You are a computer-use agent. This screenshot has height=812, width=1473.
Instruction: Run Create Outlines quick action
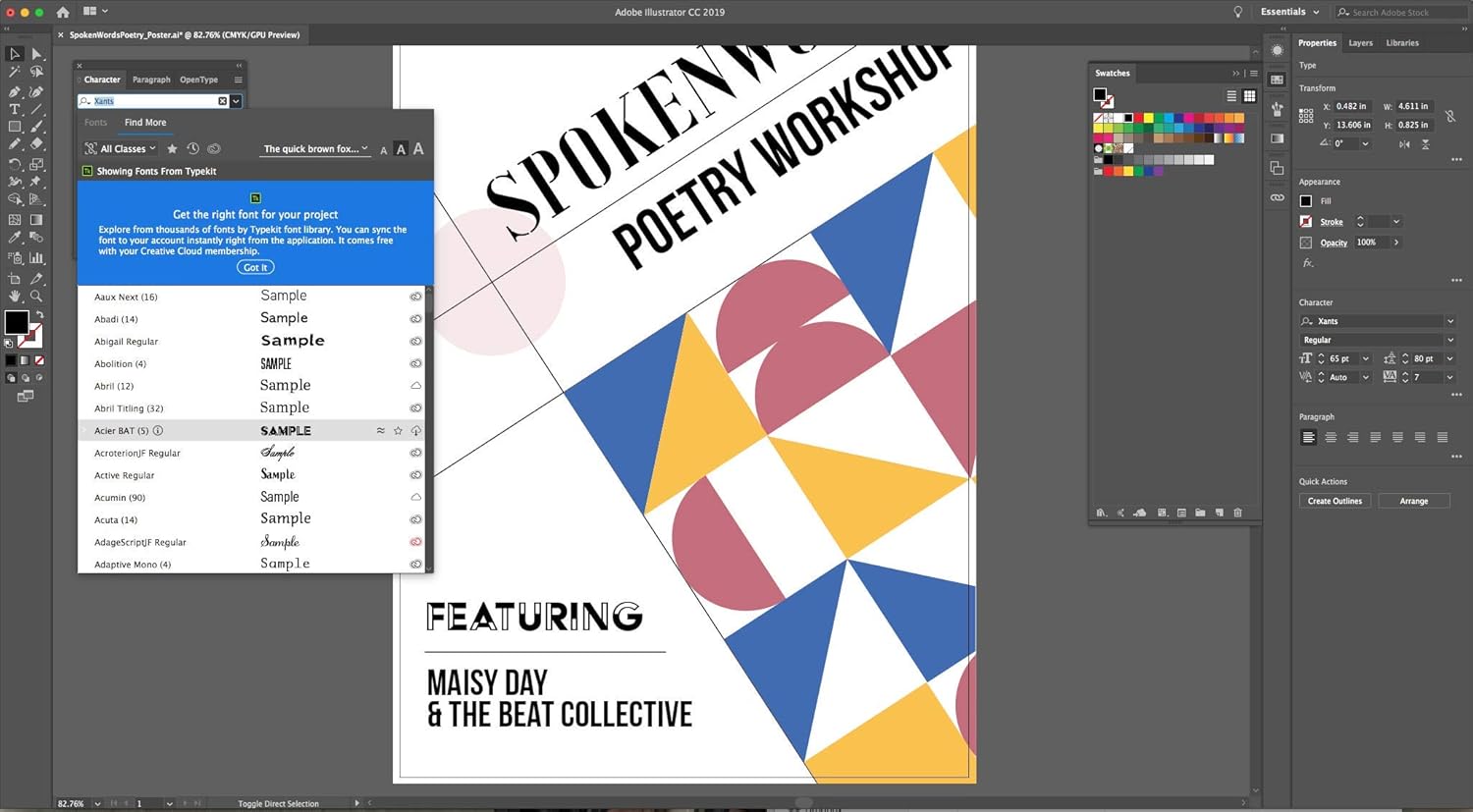coord(1334,500)
